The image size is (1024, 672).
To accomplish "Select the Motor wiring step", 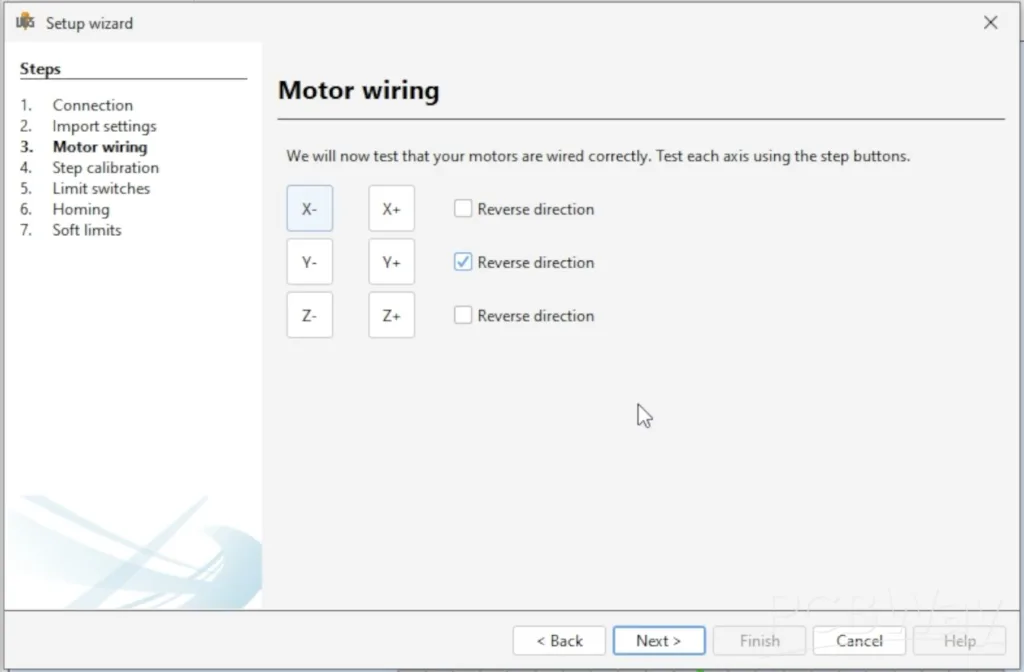I will pyautogui.click(x=99, y=147).
